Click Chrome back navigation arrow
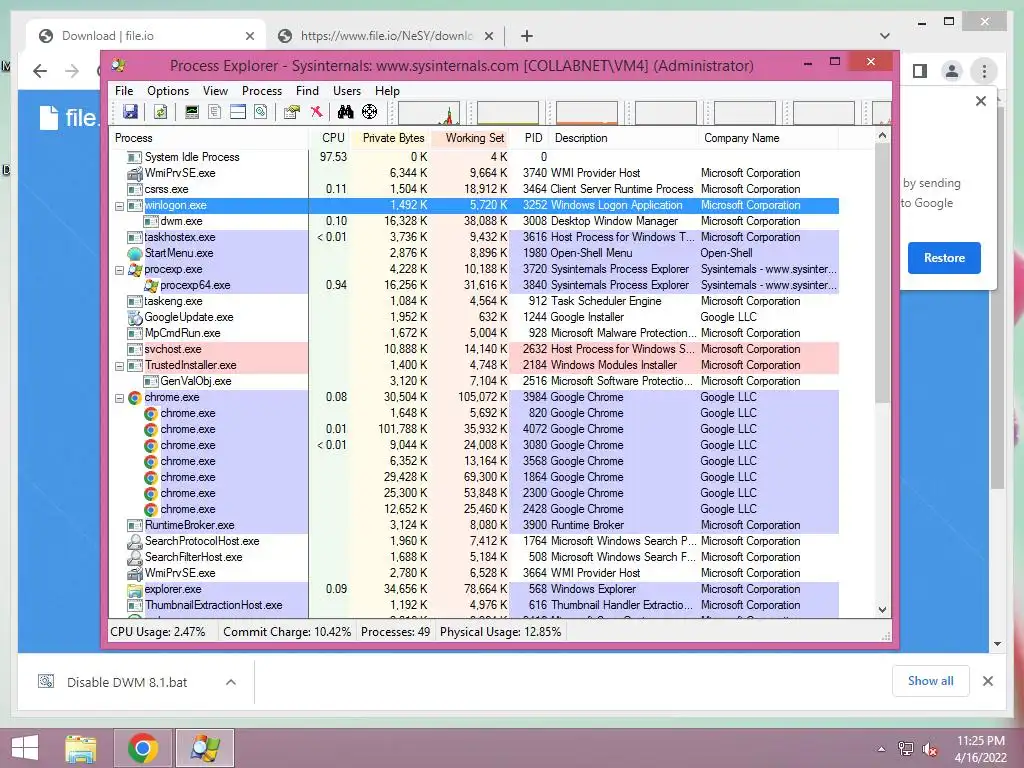The width and height of the screenshot is (1024, 768). pyautogui.click(x=40, y=71)
